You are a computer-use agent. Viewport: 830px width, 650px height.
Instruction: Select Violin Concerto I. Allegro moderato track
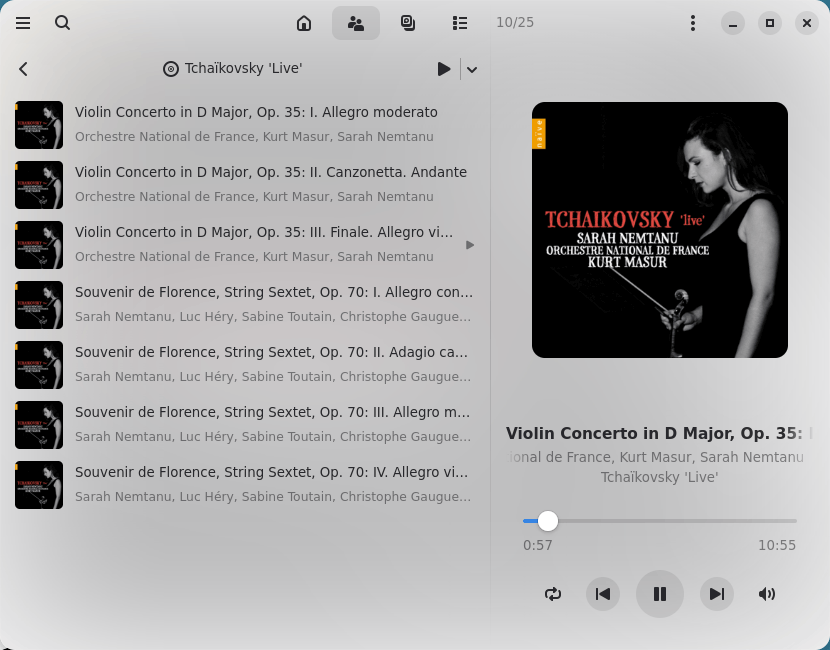[245, 124]
